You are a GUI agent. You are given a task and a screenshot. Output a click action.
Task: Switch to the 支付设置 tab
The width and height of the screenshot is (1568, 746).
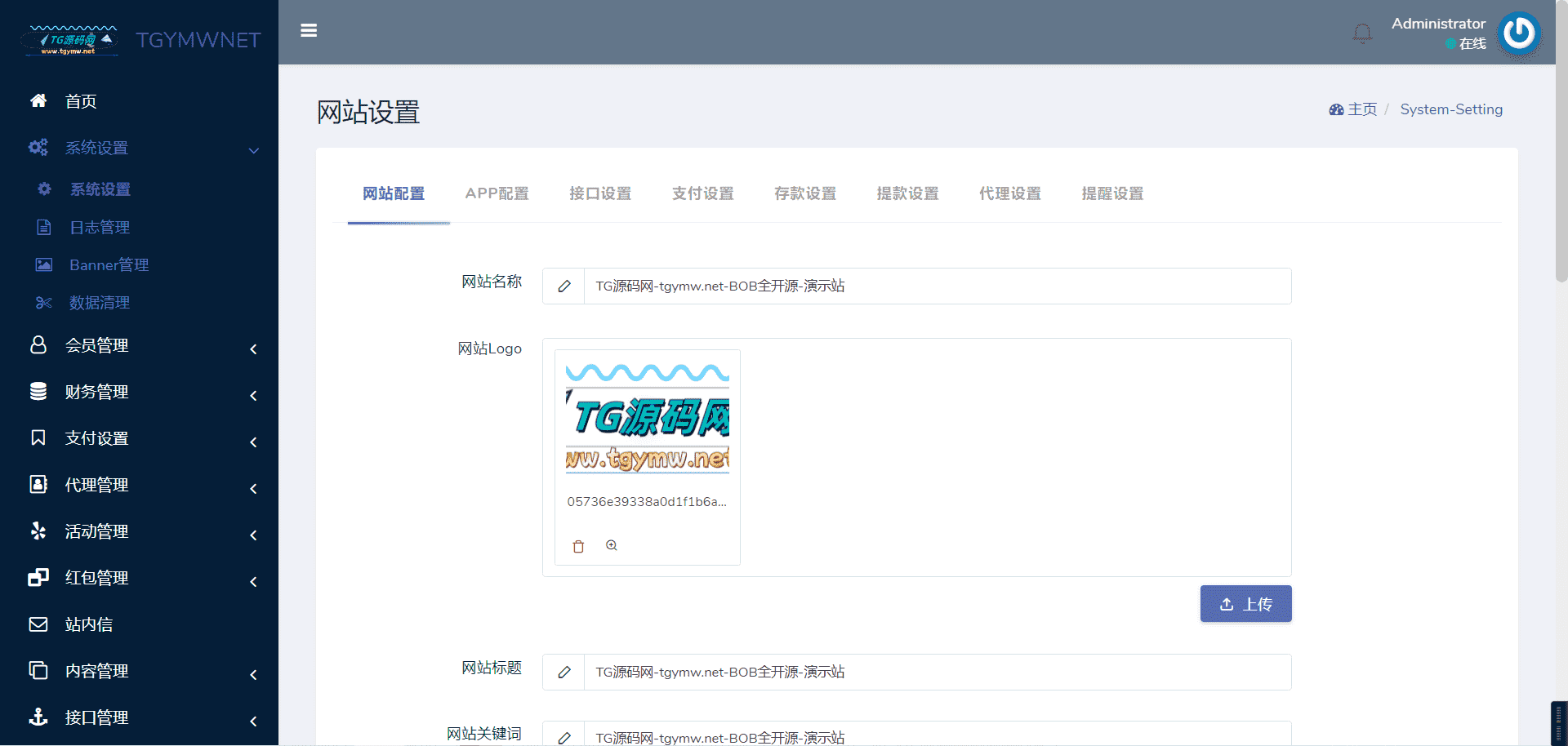702,194
